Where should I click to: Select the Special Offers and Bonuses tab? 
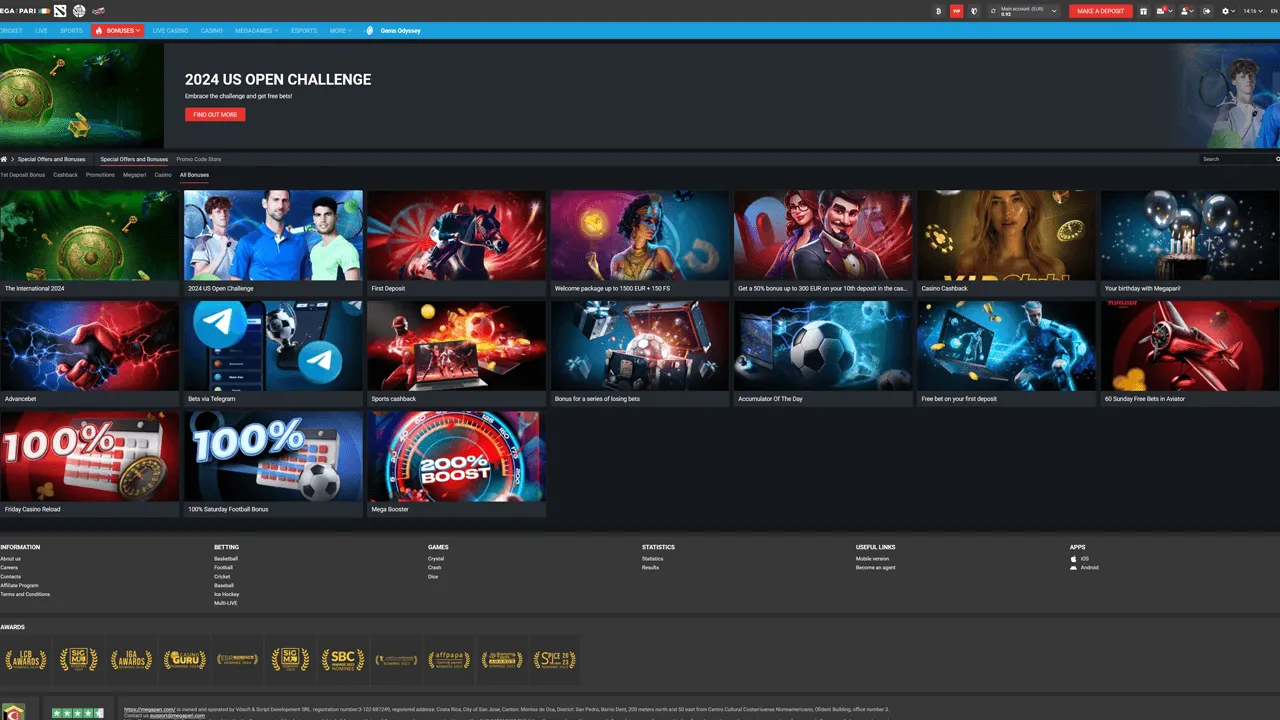134,159
